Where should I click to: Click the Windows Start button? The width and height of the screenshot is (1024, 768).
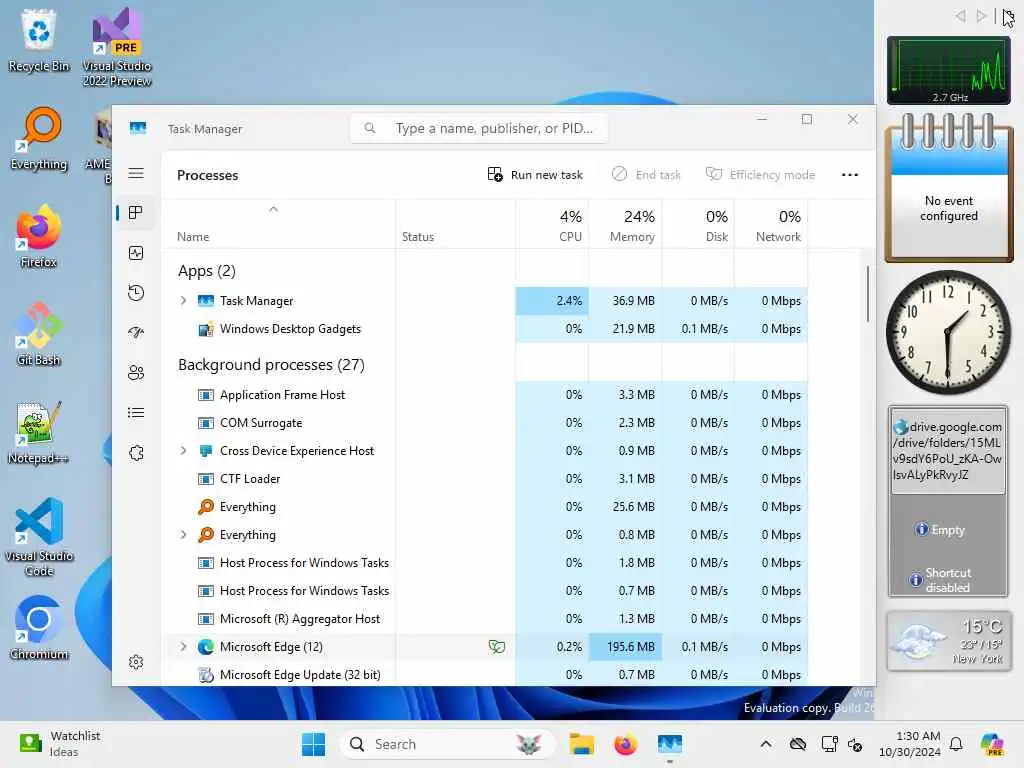click(313, 744)
